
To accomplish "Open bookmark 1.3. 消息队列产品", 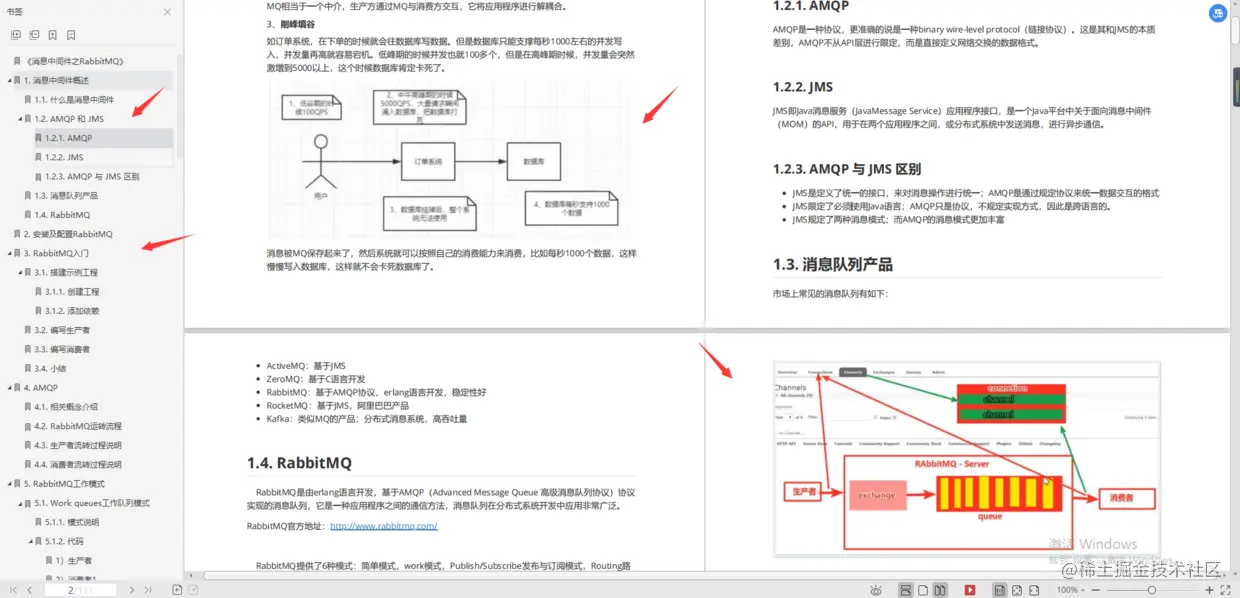I will click(66, 196).
